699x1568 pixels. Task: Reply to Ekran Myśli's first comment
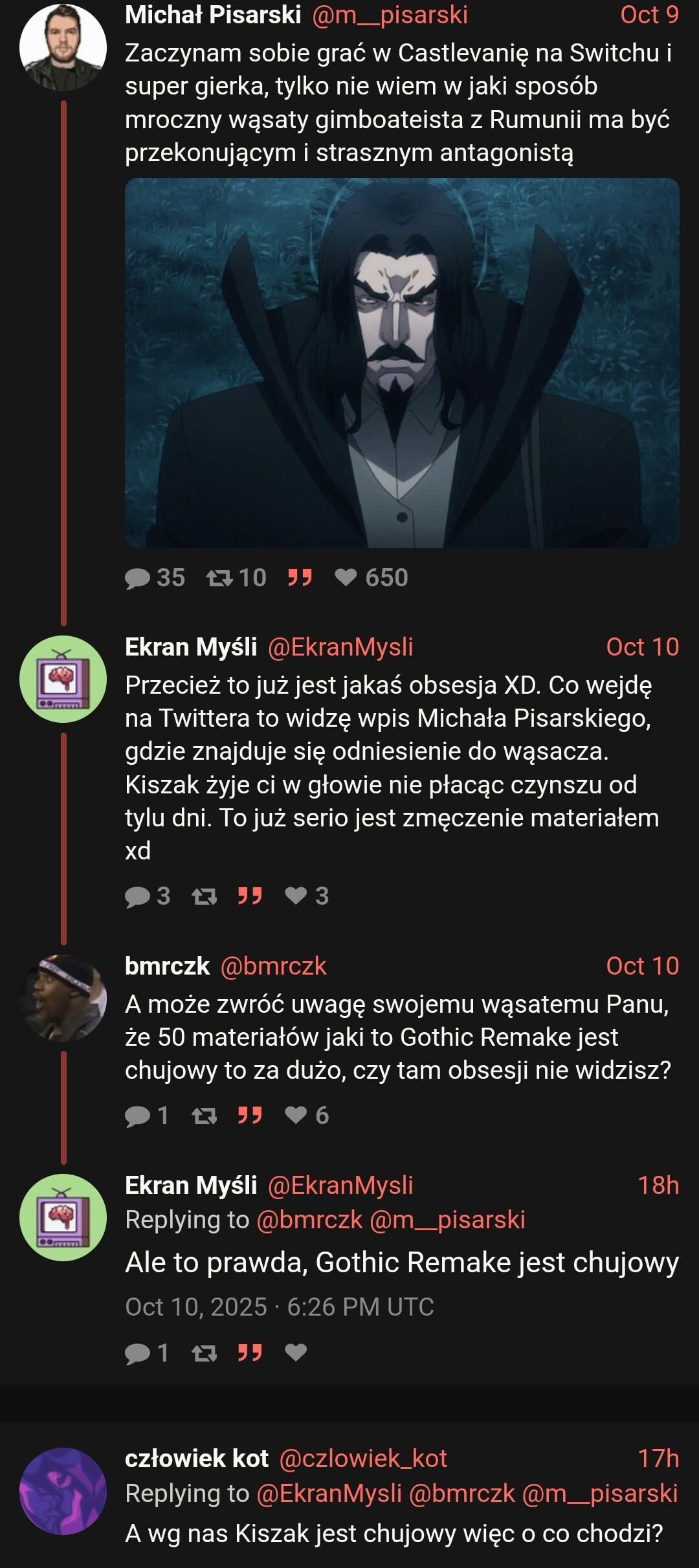pyautogui.click(x=137, y=896)
